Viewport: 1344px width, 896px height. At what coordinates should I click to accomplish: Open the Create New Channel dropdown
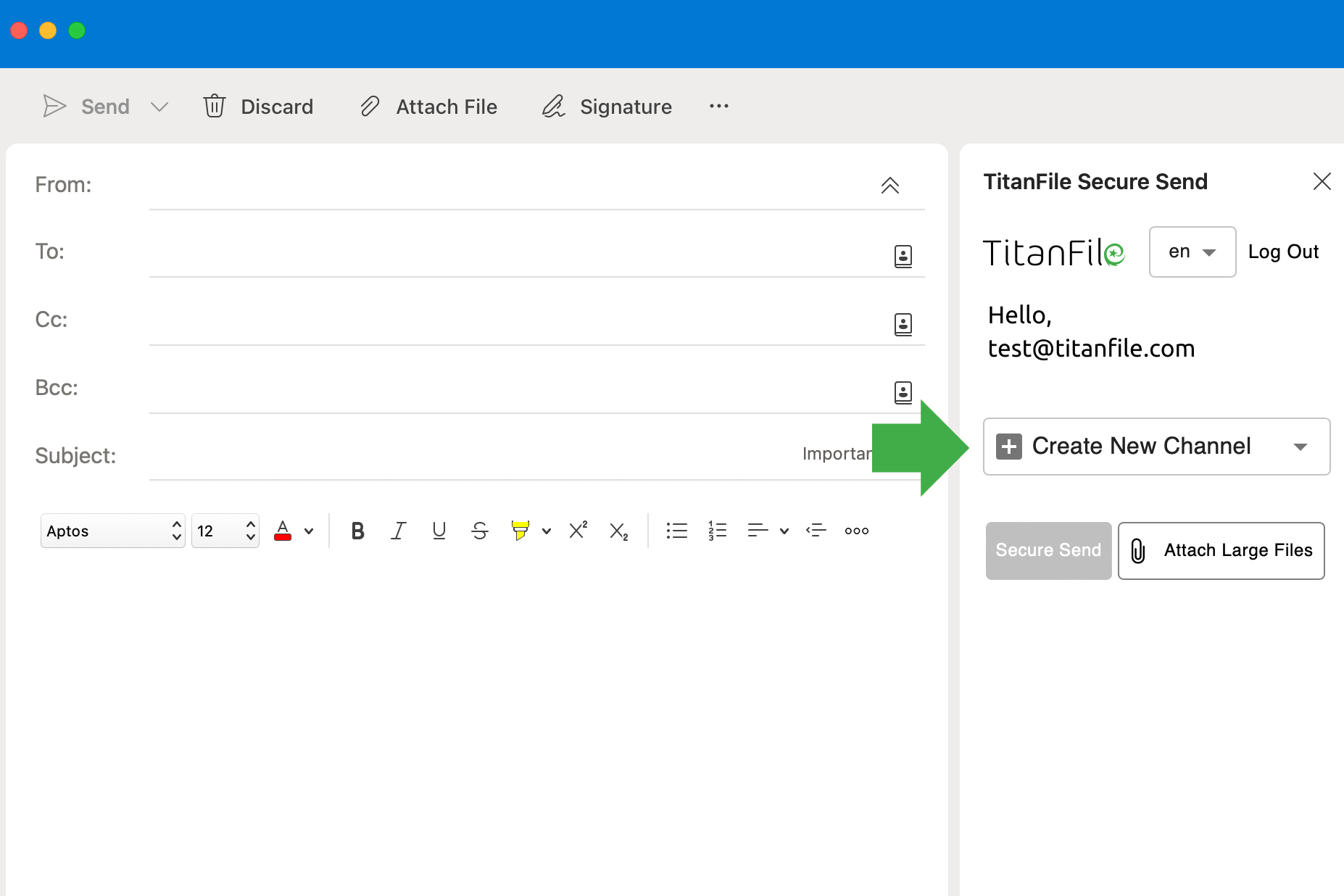coord(1156,447)
